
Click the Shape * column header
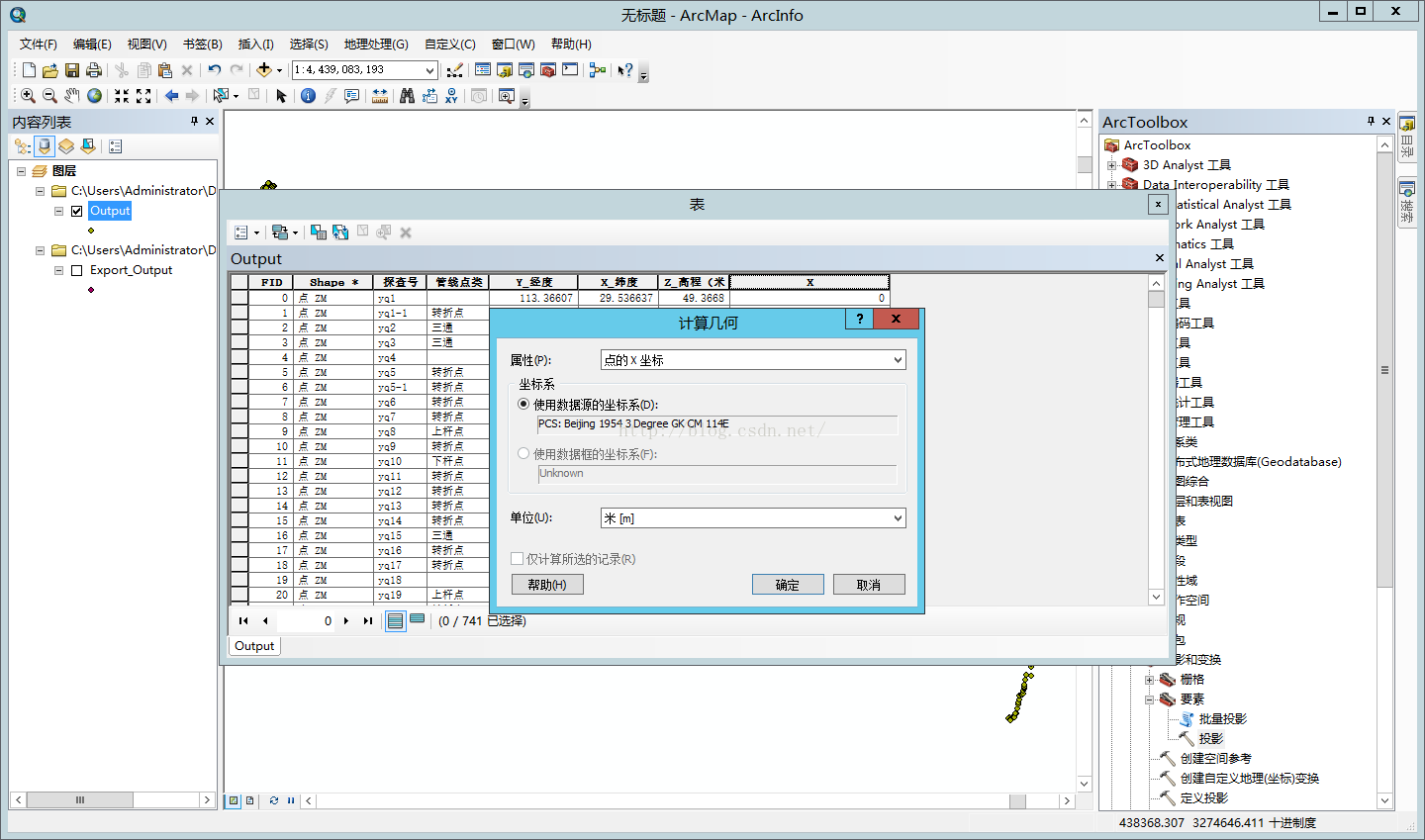click(333, 282)
